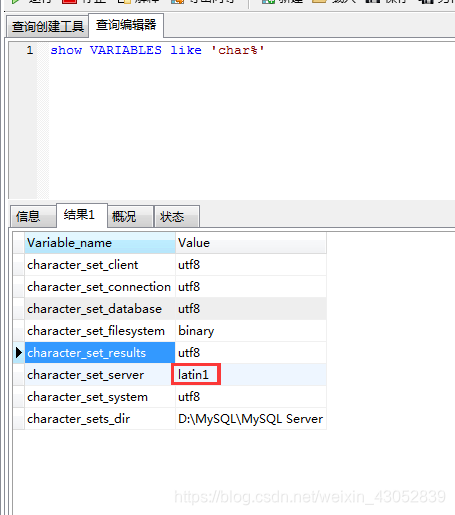Click the D:\MySQL\MySQL Server path value
This screenshot has height=515, width=455.
coord(251,419)
